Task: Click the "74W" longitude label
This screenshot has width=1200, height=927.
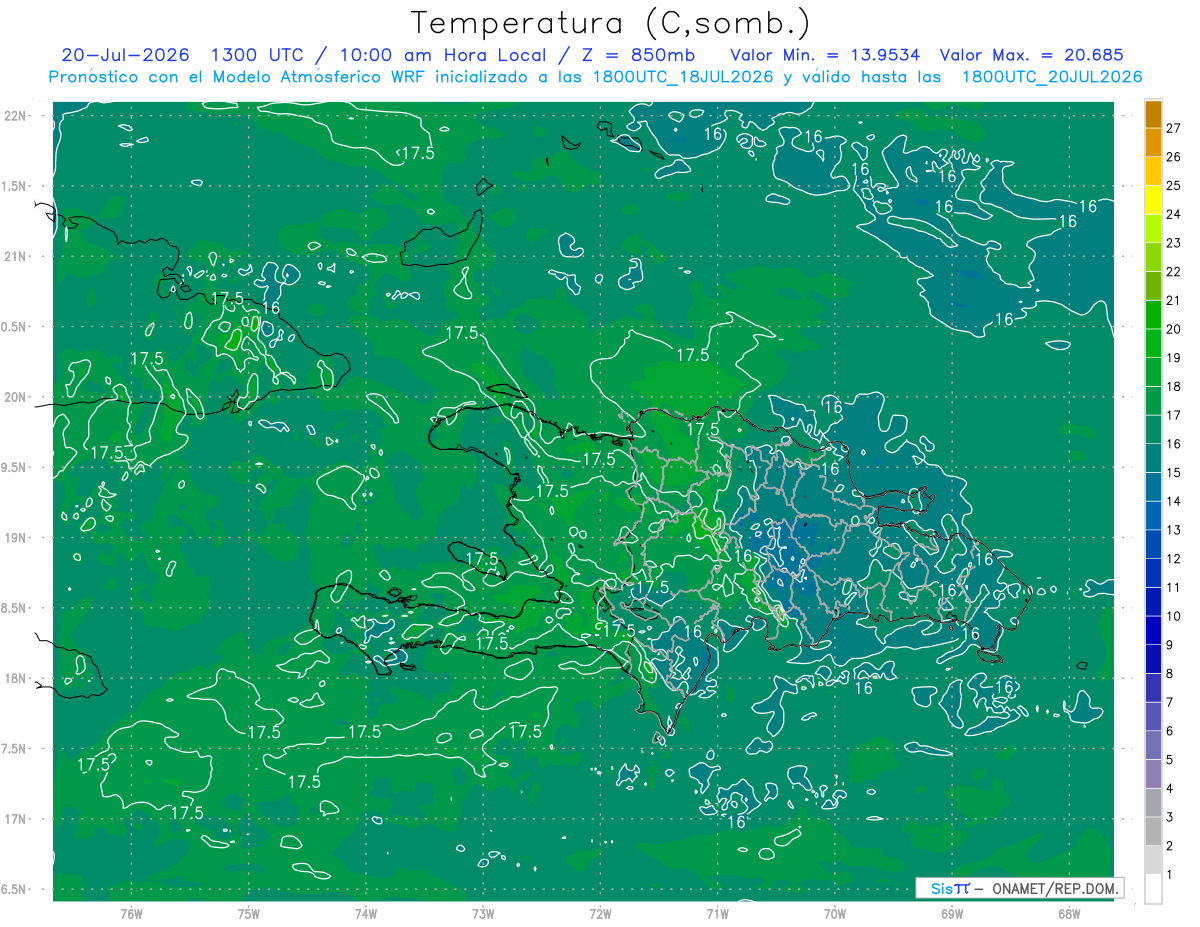Action: click(x=366, y=913)
